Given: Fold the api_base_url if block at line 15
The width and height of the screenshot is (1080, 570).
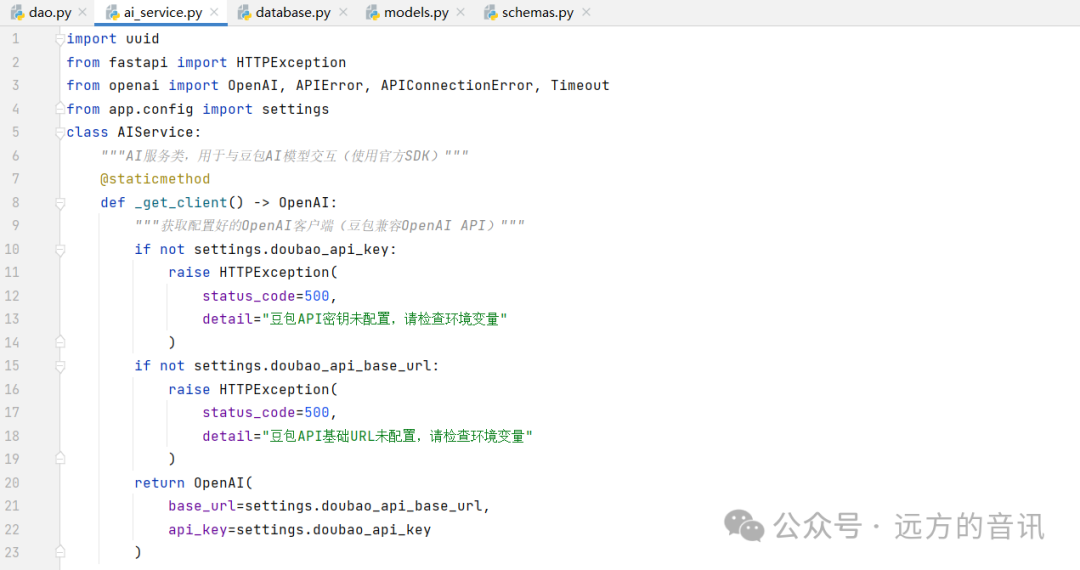Looking at the screenshot, I should coord(60,366).
